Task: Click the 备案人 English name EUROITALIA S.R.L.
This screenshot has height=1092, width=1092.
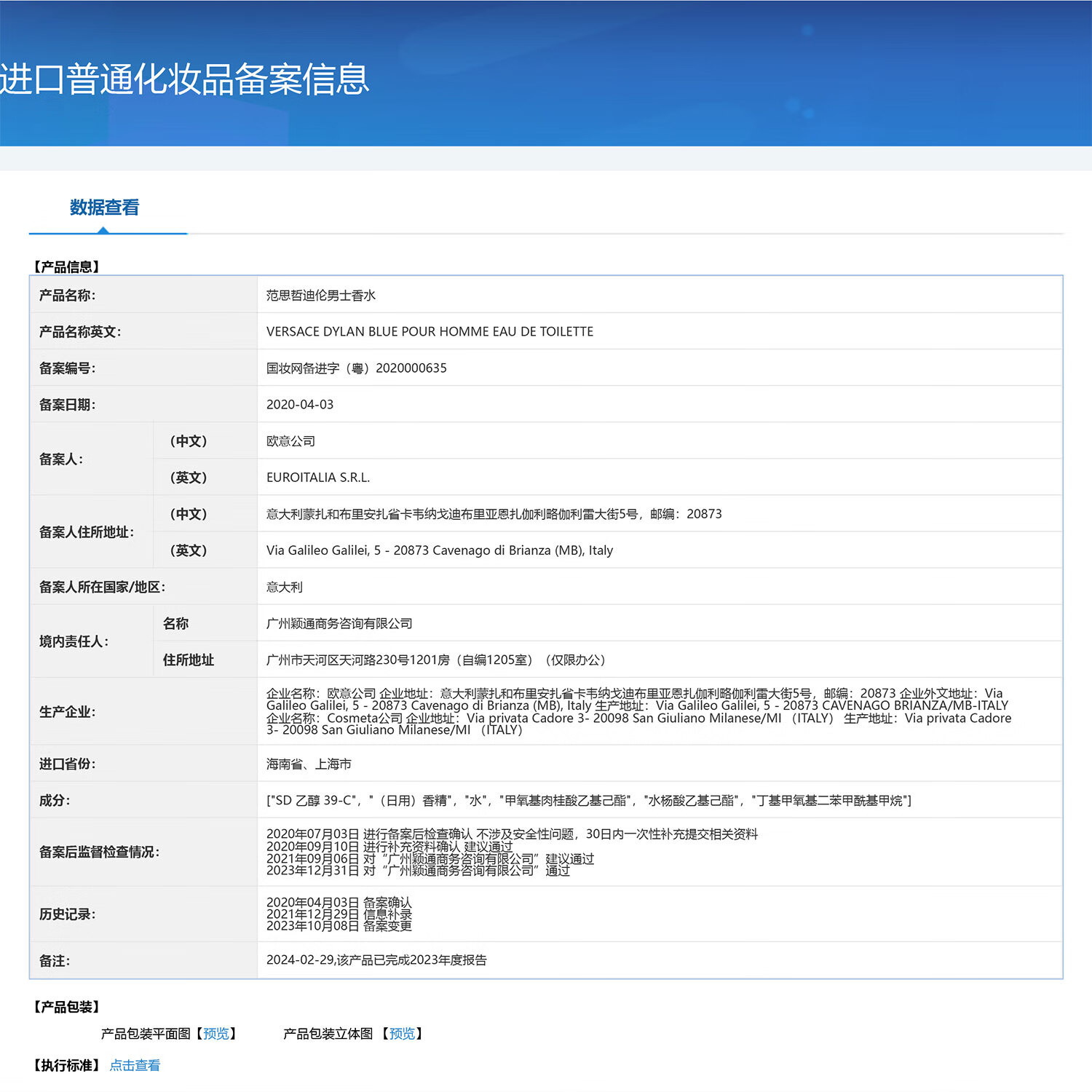Action: pos(317,477)
